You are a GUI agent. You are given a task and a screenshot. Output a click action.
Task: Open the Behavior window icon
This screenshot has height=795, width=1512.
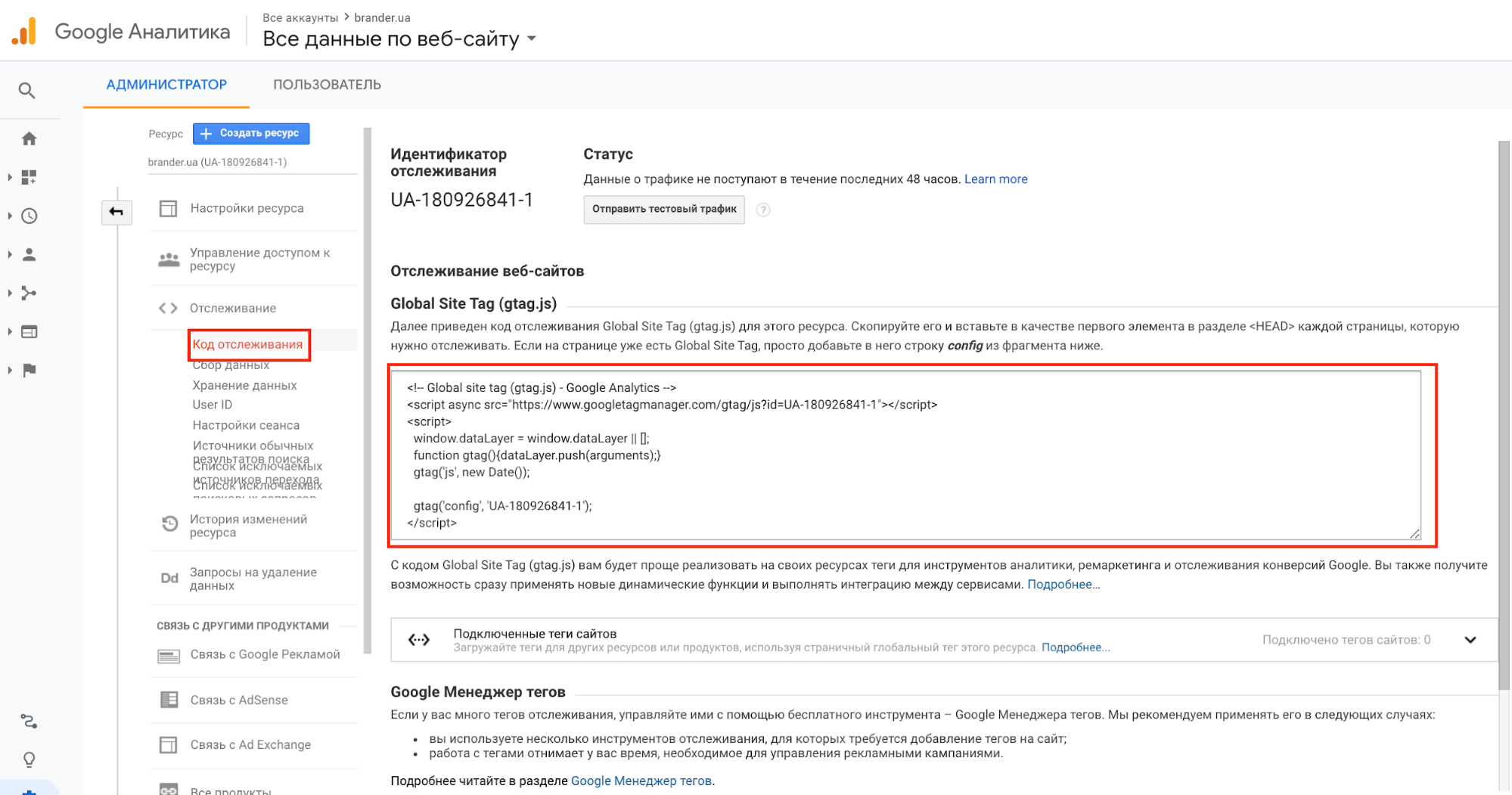tap(29, 332)
